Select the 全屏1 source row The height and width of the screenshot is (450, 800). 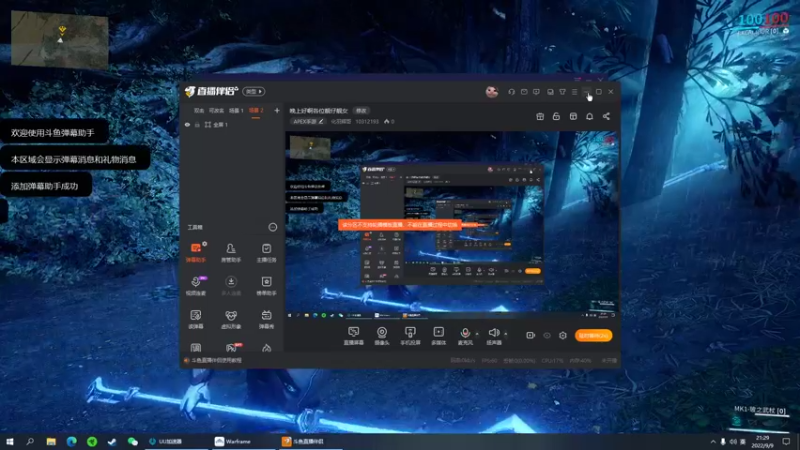click(x=232, y=124)
